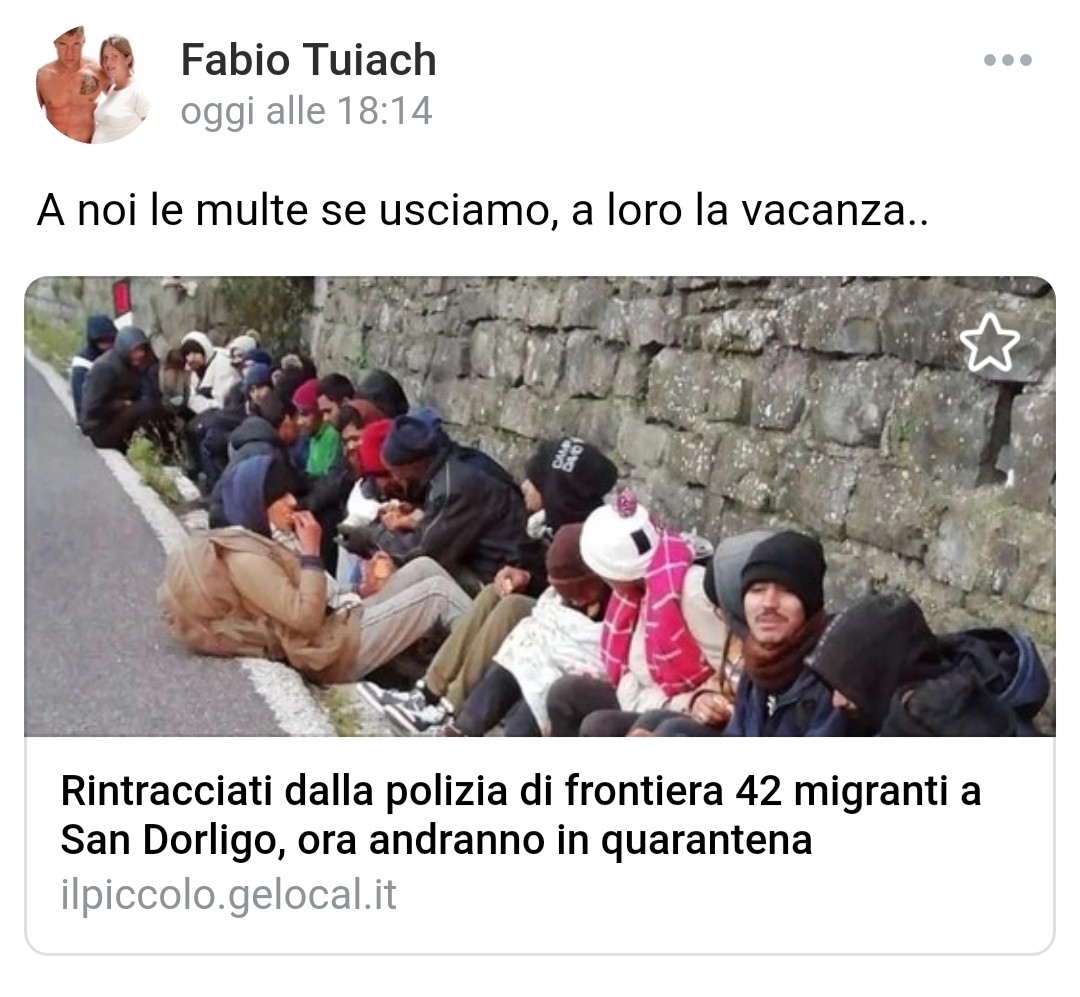1080x997 pixels.
Task: Tap the star bookmark icon on image
Action: (x=990, y=343)
